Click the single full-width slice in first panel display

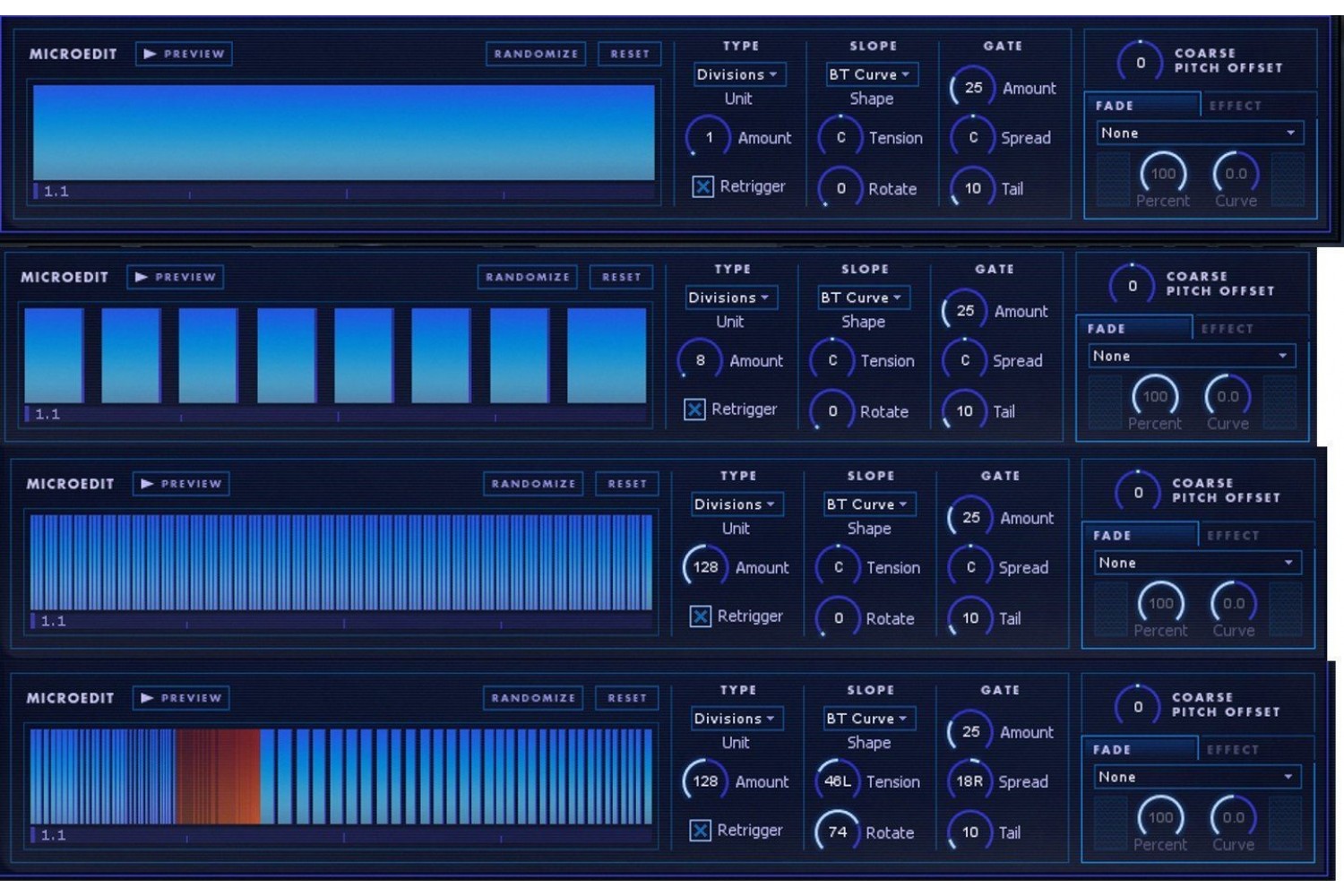(344, 133)
